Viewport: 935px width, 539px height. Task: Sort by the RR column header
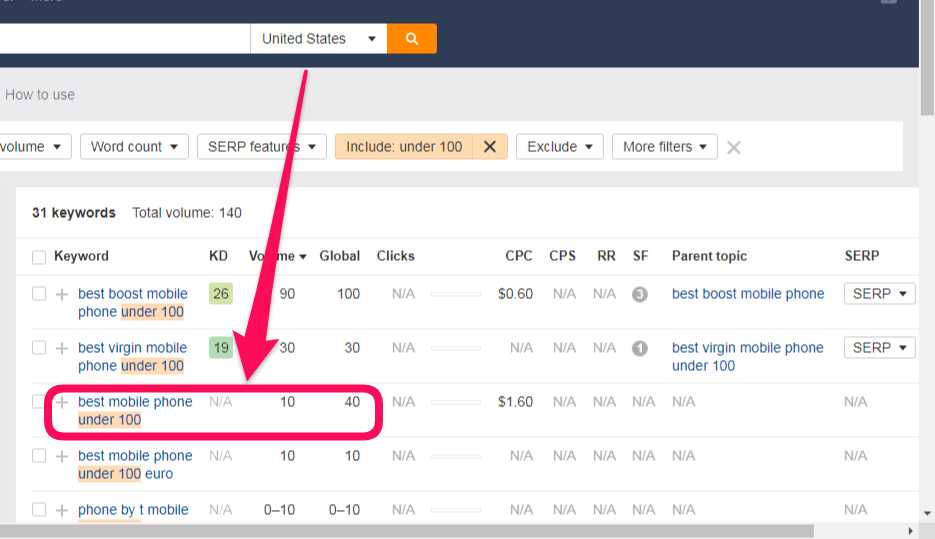point(606,256)
